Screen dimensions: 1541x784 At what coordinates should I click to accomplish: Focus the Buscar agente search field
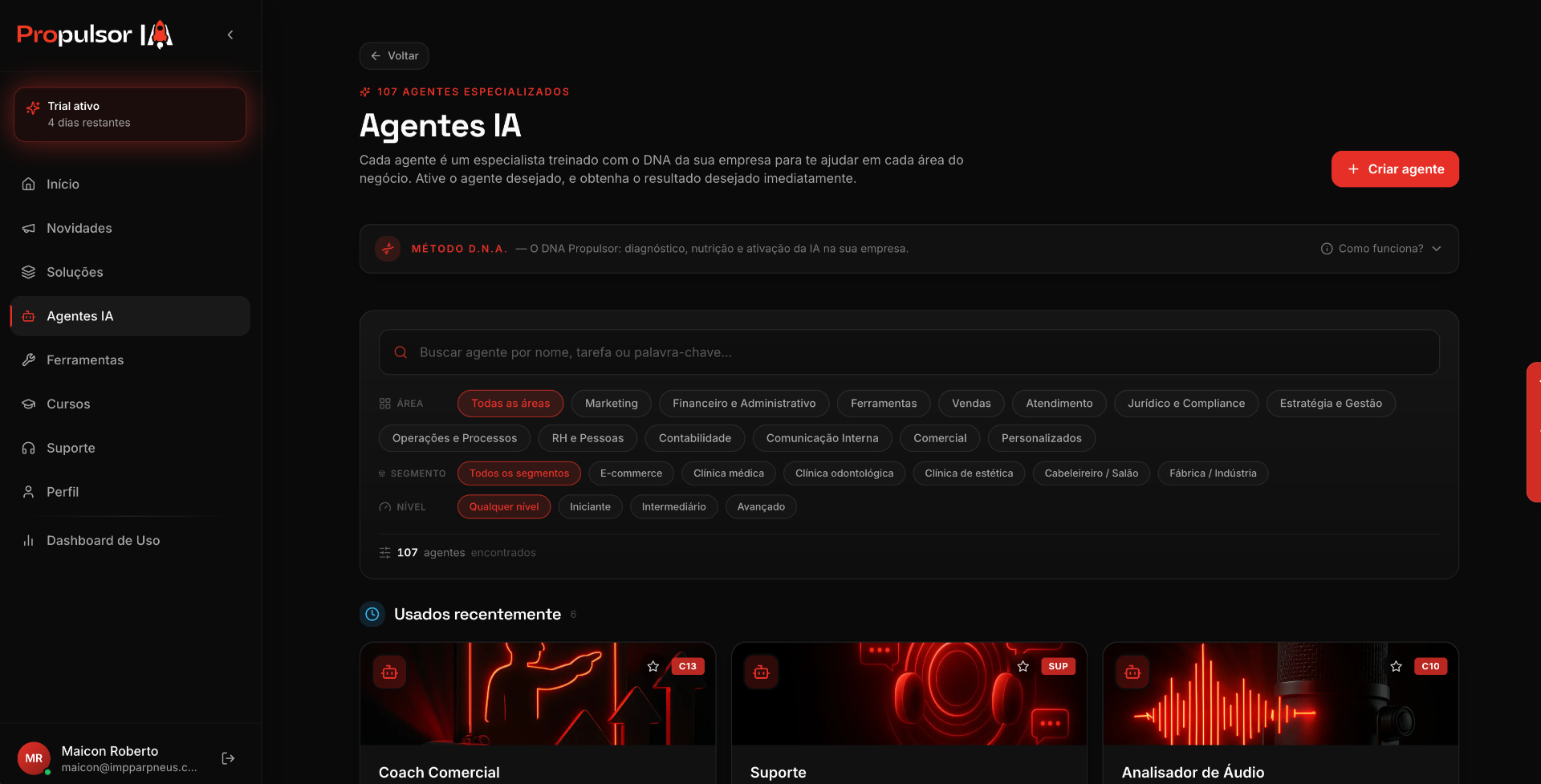tap(909, 352)
